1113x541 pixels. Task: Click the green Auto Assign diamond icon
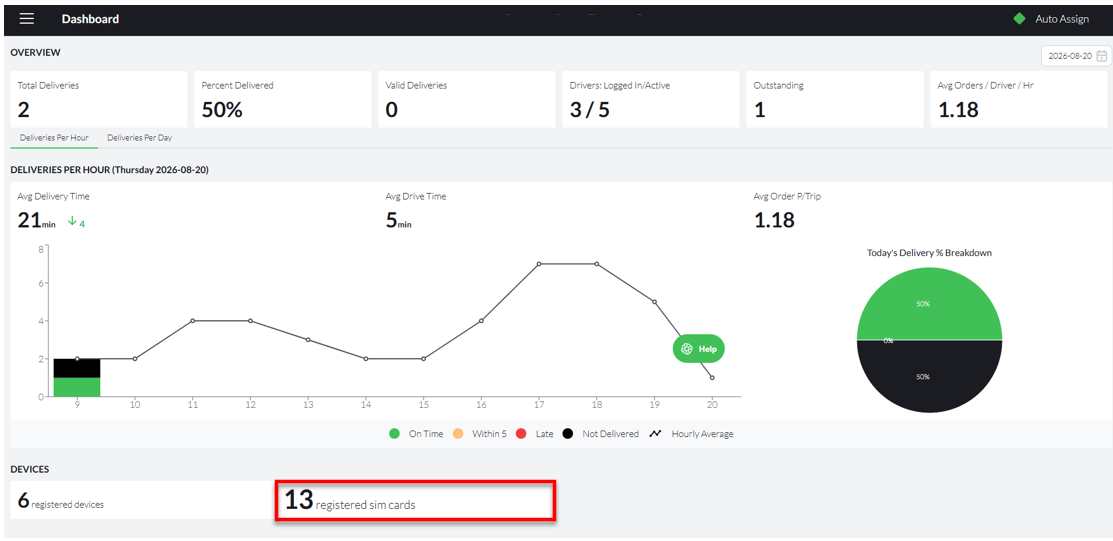[x=1019, y=19]
